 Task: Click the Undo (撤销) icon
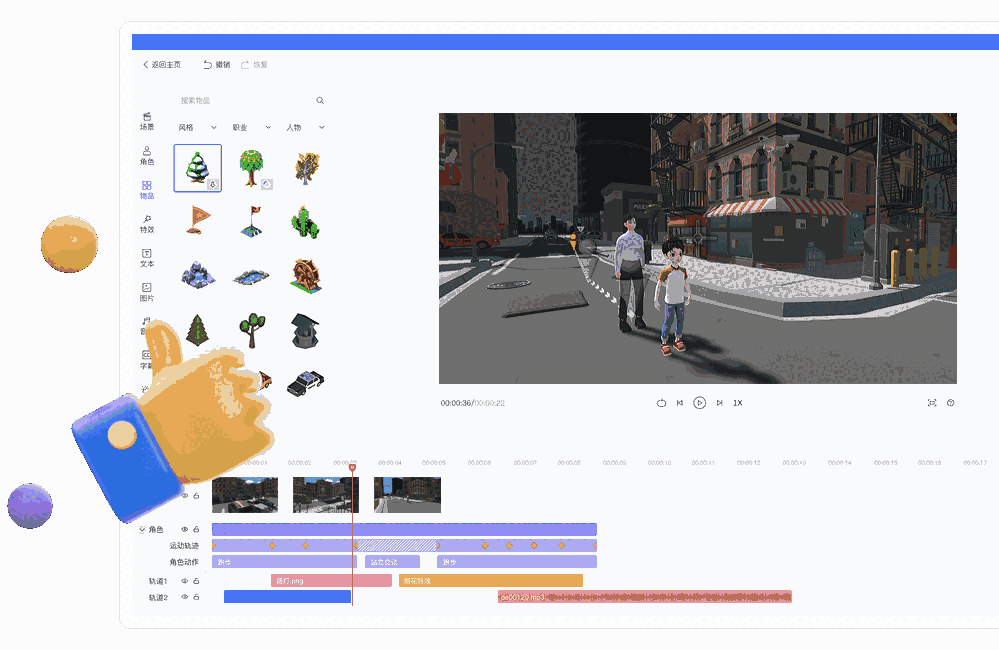[211, 64]
